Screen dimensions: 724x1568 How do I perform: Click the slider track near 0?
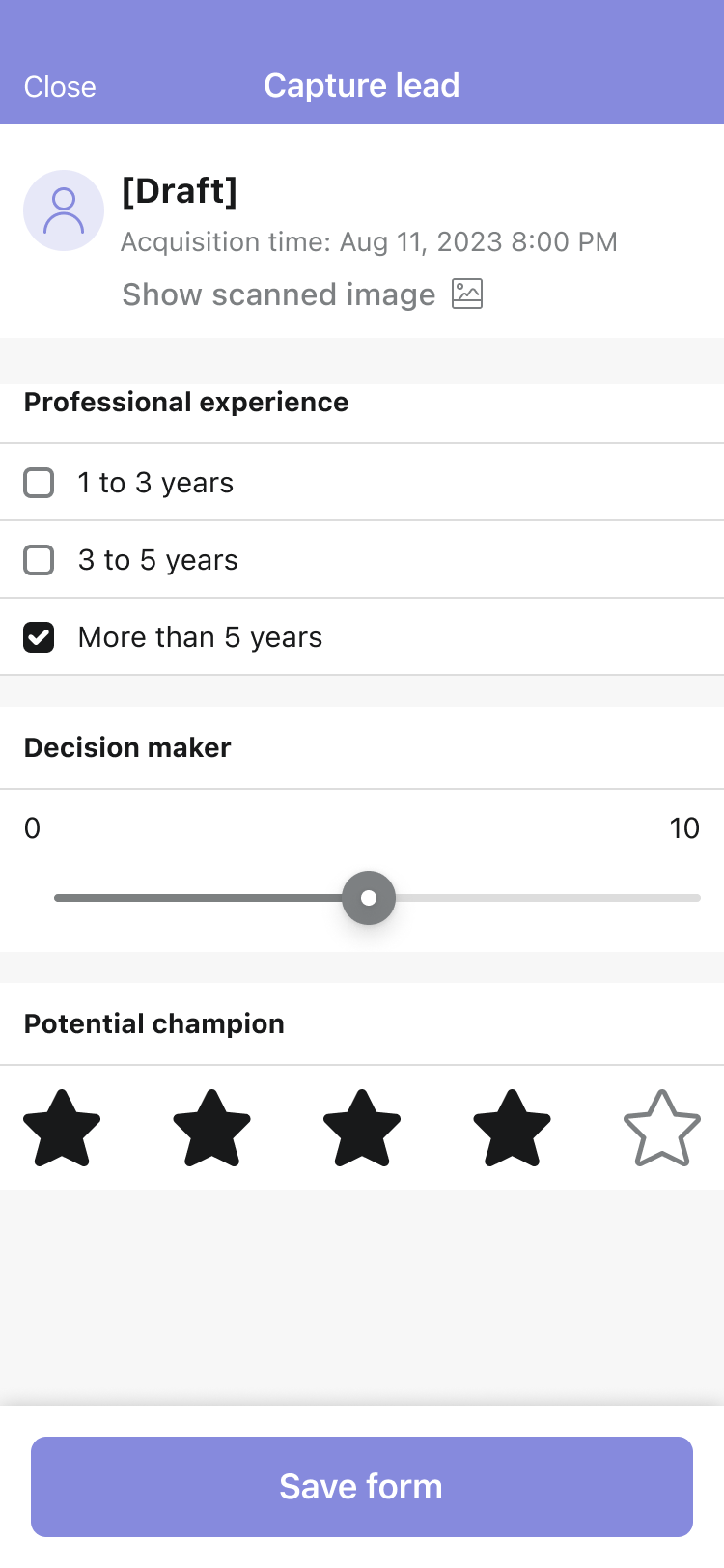(x=77, y=898)
